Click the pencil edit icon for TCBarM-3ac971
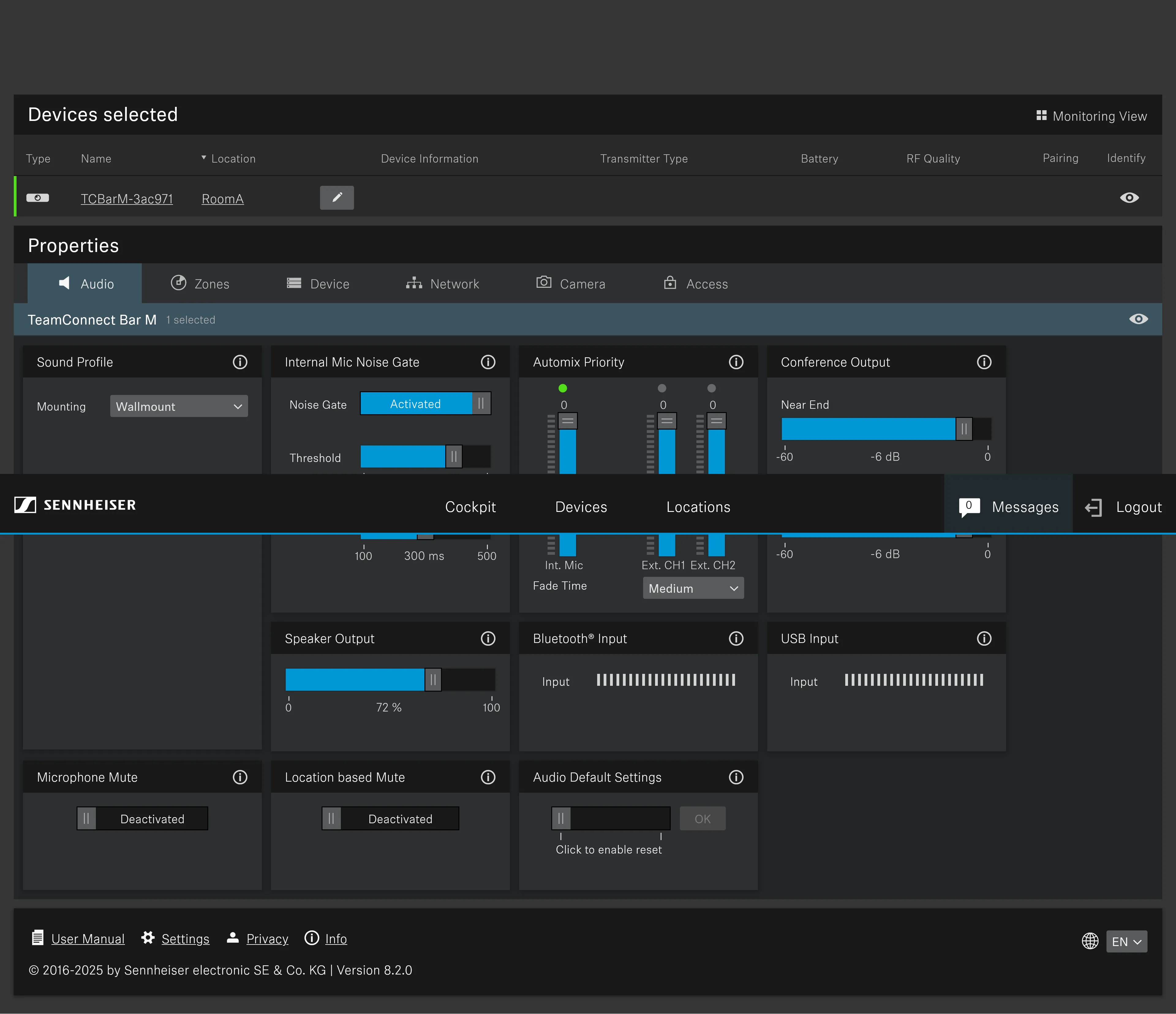The height and width of the screenshot is (1014, 1176). 337,197
